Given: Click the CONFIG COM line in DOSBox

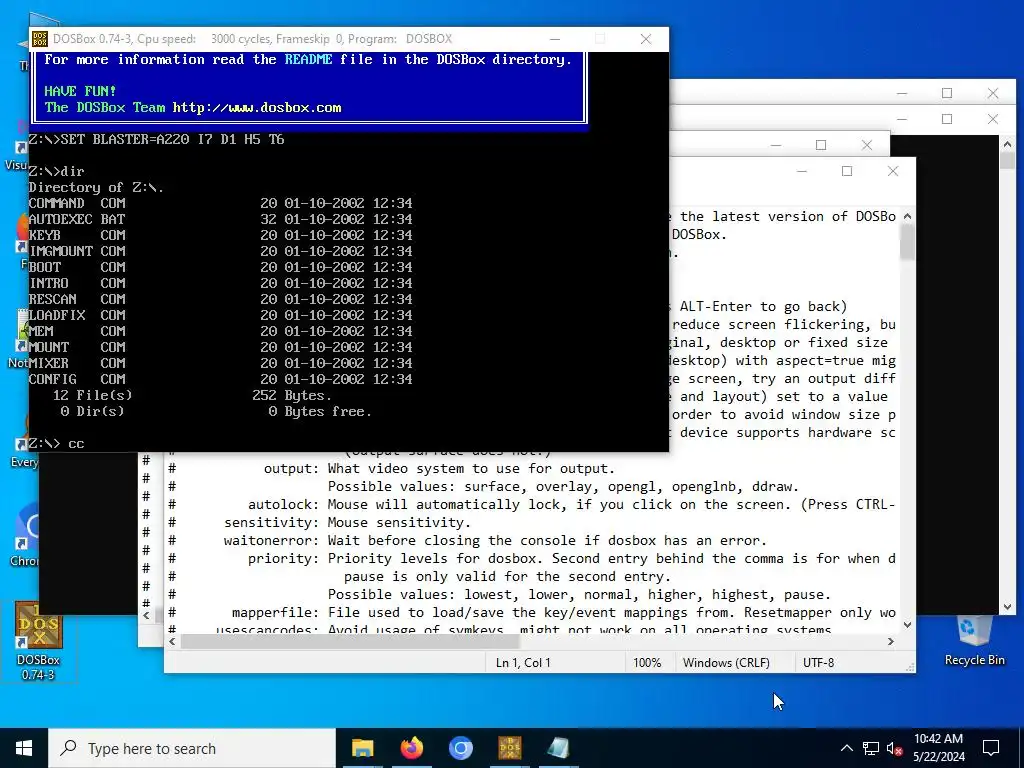Looking at the screenshot, I should (x=220, y=379).
